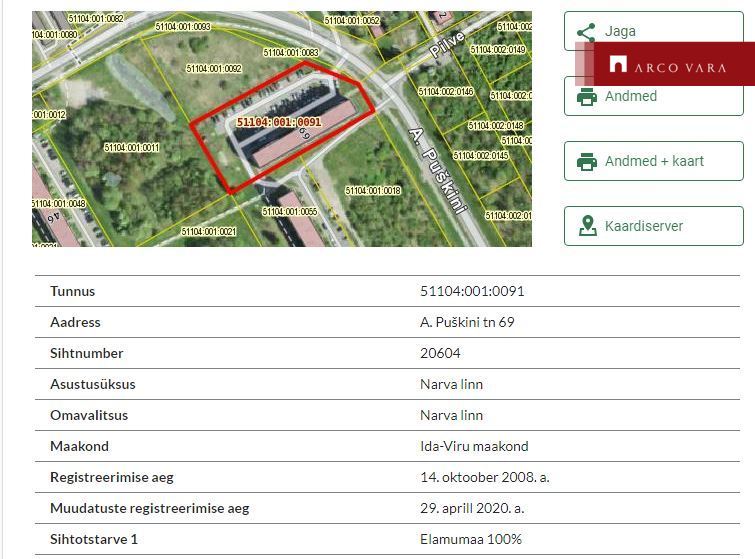Select parcel 51104:001:0092 on the map
The height and width of the screenshot is (559, 755).
click(214, 69)
